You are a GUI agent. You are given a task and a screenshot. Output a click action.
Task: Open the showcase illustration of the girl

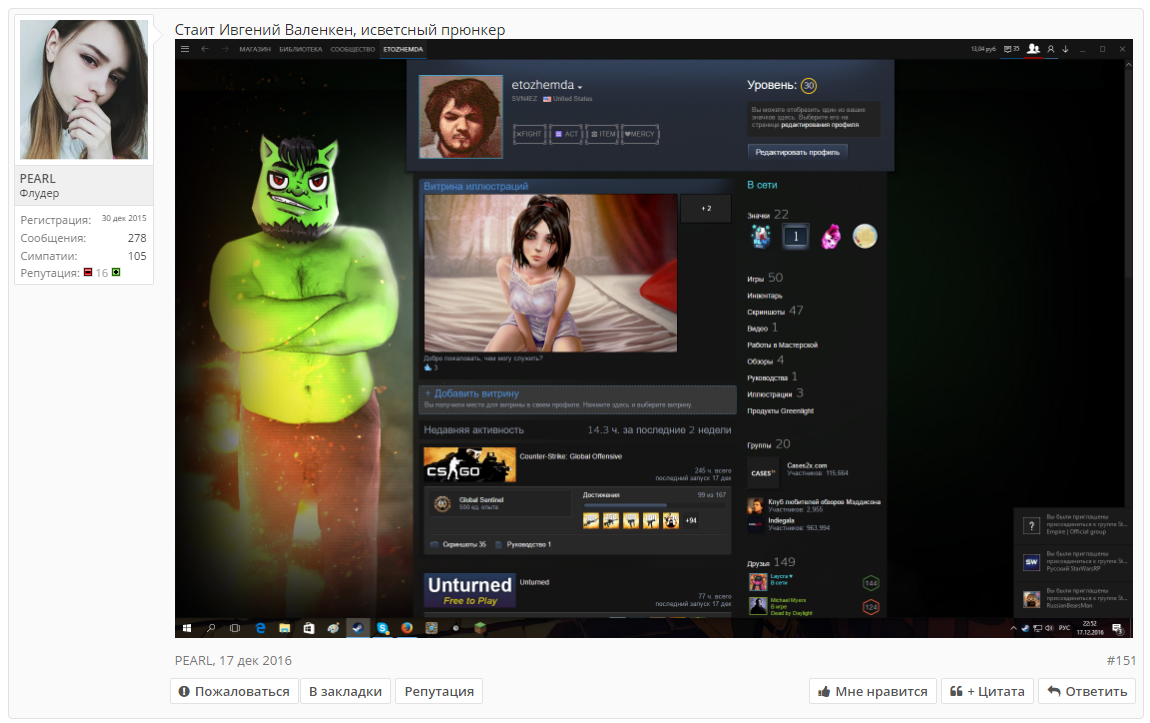(550, 273)
